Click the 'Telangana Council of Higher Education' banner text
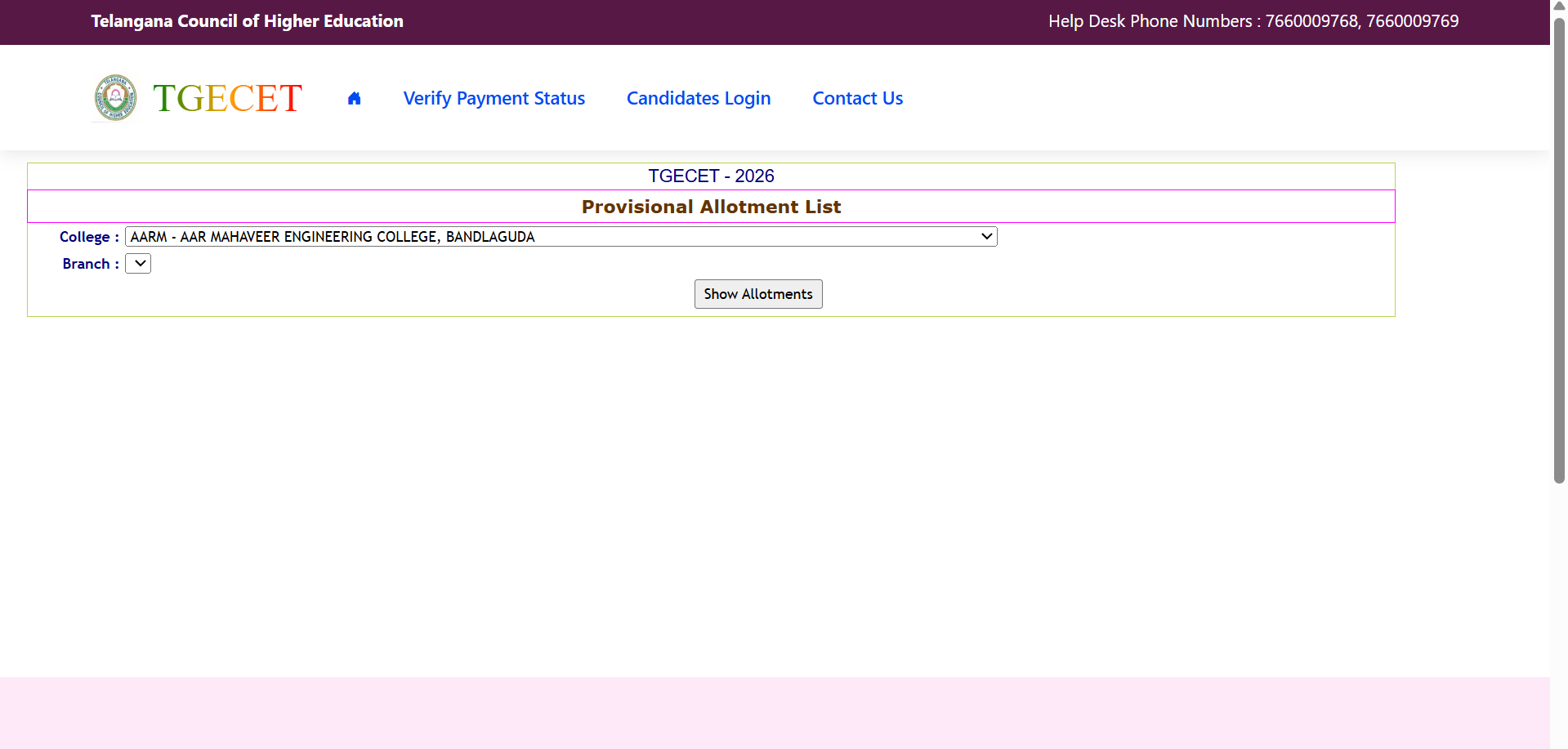1568x749 pixels. click(x=247, y=21)
